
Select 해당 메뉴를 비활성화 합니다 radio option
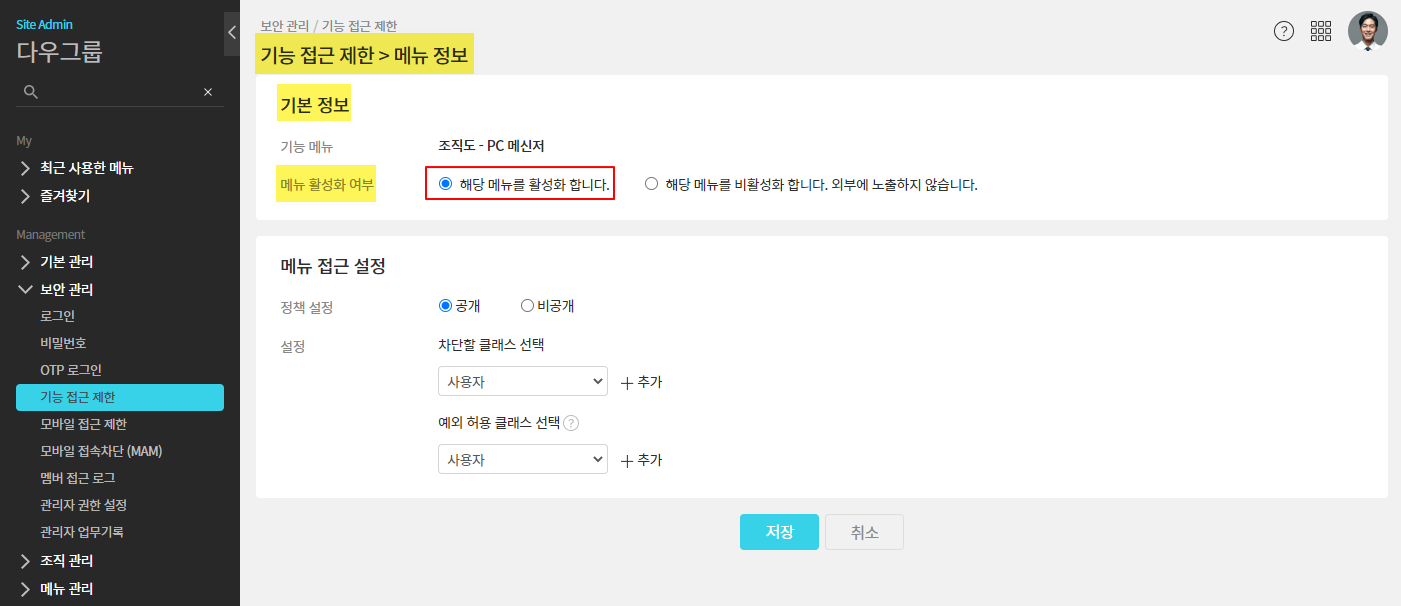click(652, 184)
